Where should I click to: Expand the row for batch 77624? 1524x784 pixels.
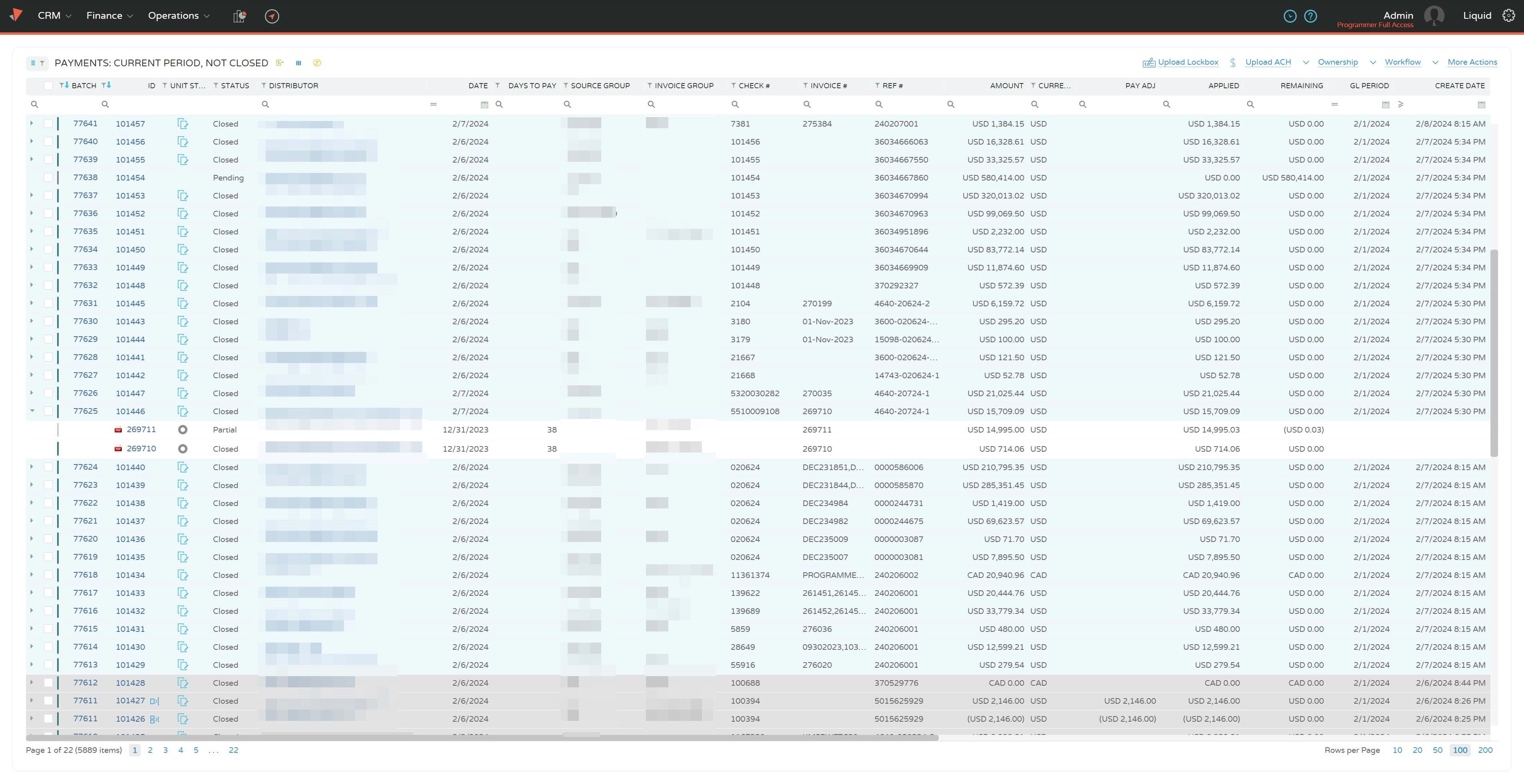(x=32, y=467)
